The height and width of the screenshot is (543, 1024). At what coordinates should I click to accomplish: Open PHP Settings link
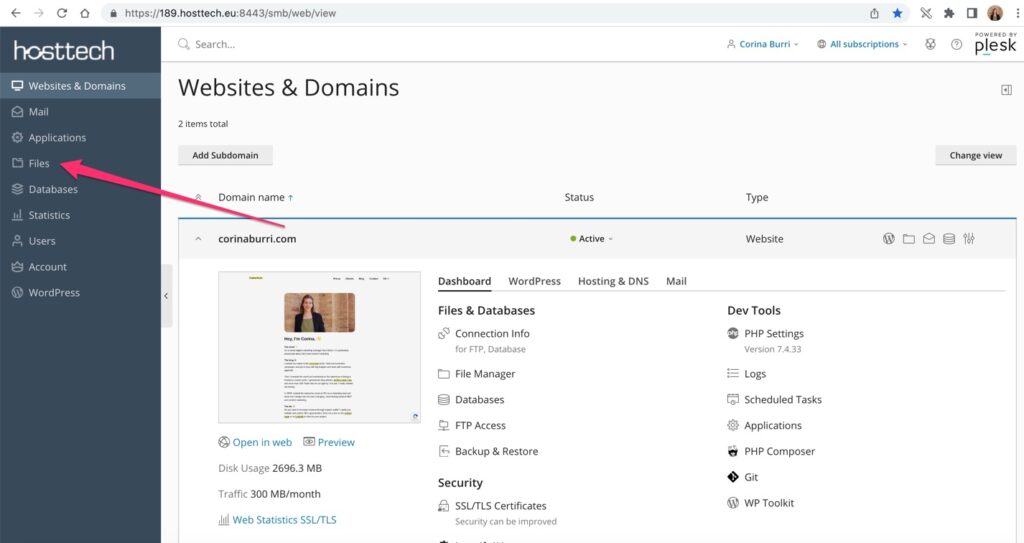pos(774,333)
